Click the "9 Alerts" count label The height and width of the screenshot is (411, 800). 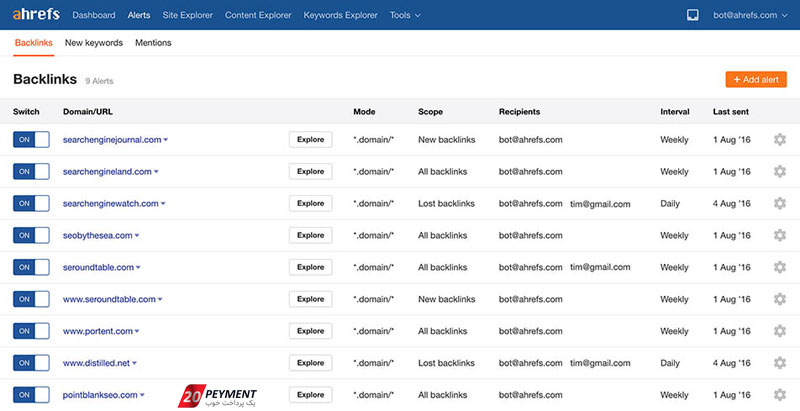[x=99, y=81]
